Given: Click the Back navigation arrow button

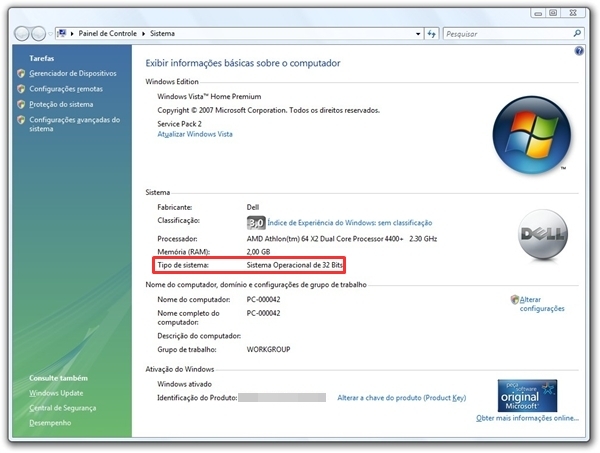Looking at the screenshot, I should (22, 34).
